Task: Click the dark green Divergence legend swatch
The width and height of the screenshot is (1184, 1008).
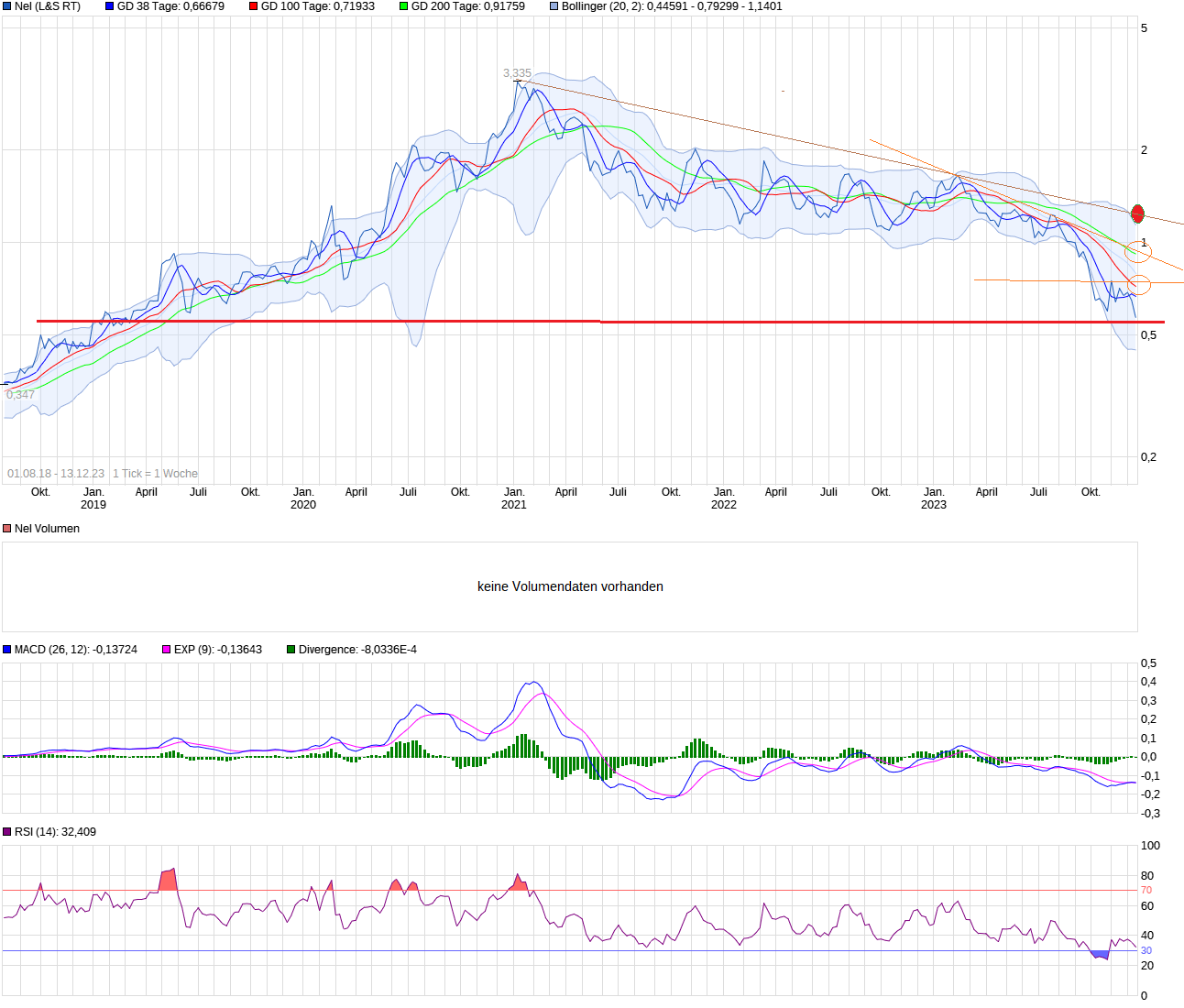Action: (291, 650)
